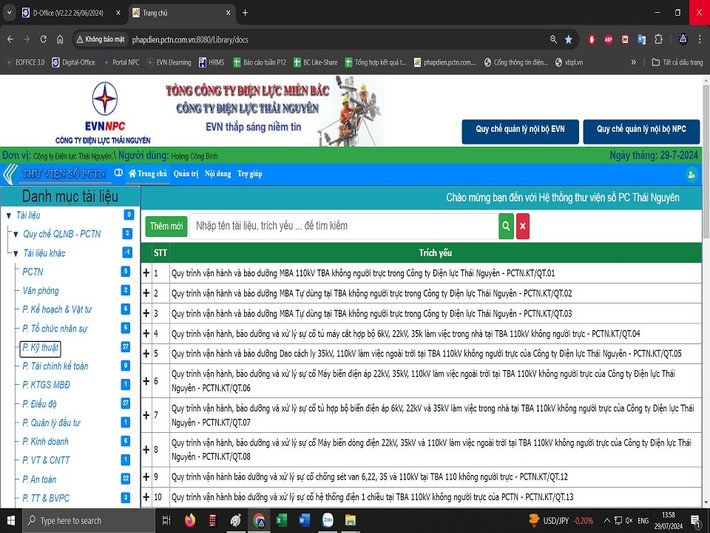
Task: Open the user account icon in blue navbar
Action: pyautogui.click(x=691, y=174)
